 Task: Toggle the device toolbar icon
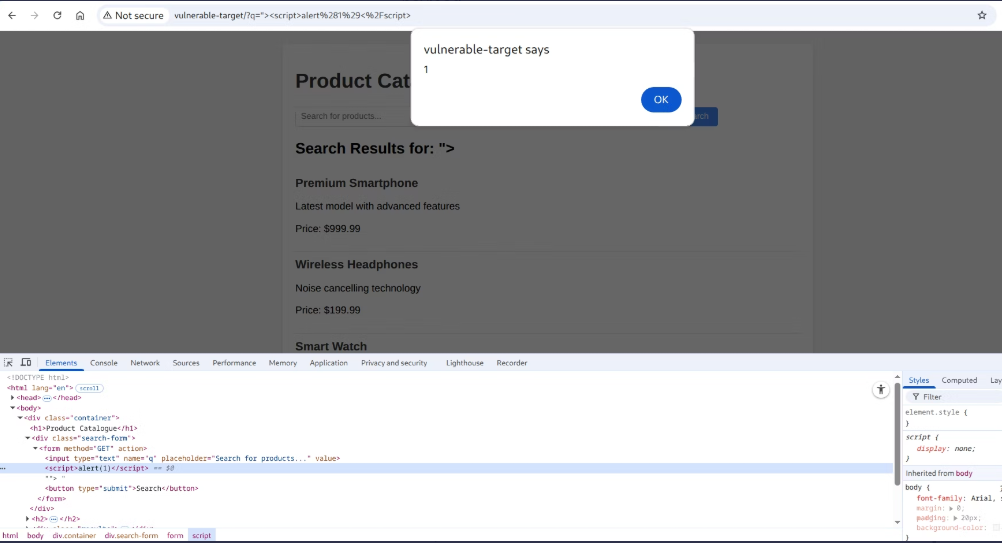click(x=26, y=363)
